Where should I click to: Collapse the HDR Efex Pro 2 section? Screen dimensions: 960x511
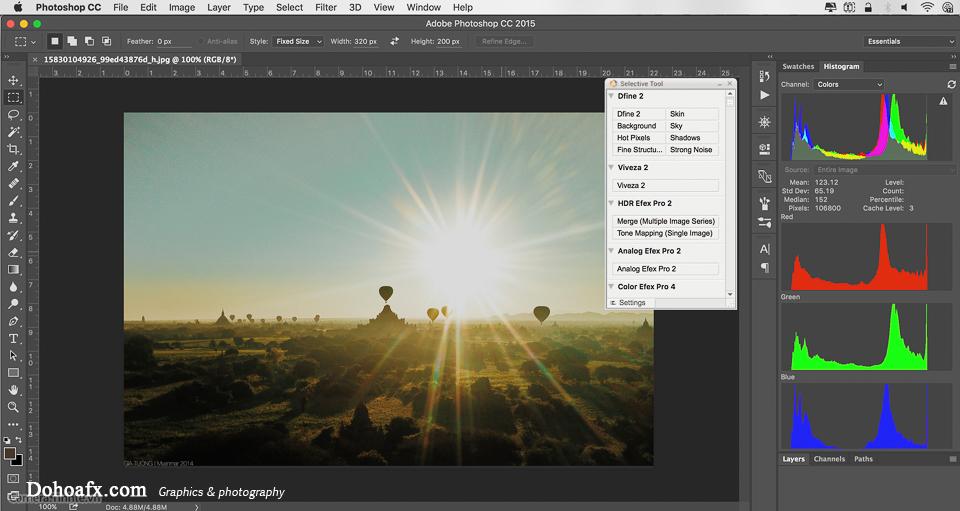pyautogui.click(x=611, y=203)
